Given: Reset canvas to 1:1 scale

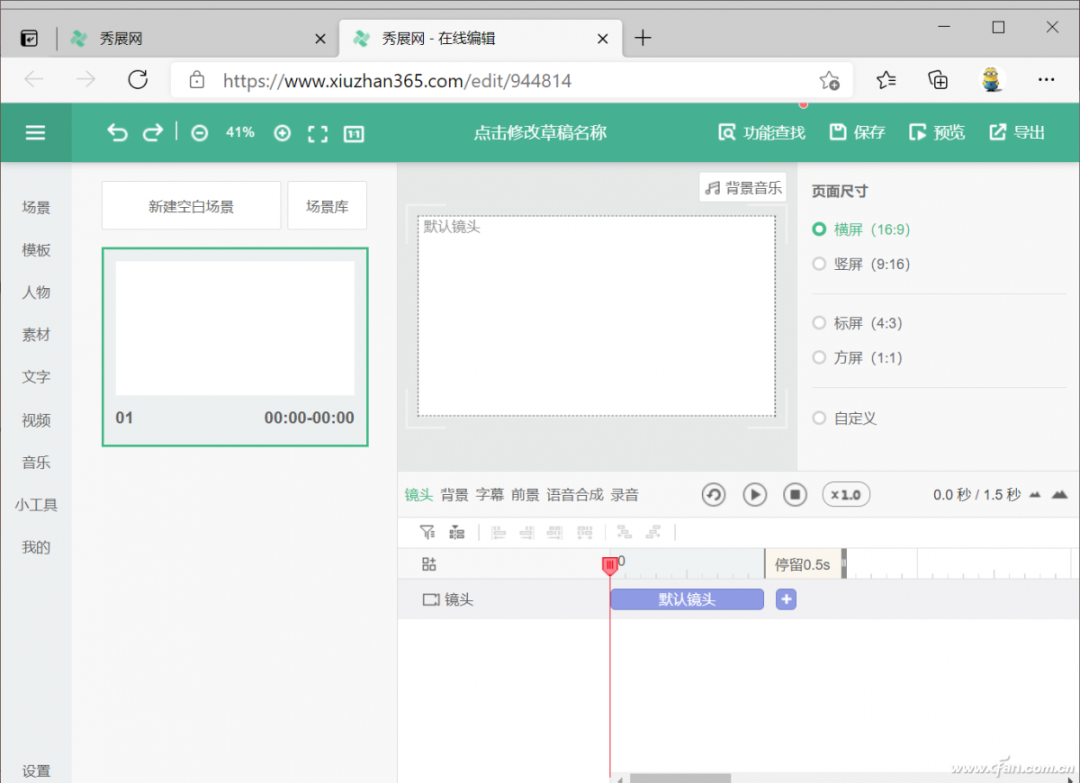Looking at the screenshot, I should click(x=354, y=134).
